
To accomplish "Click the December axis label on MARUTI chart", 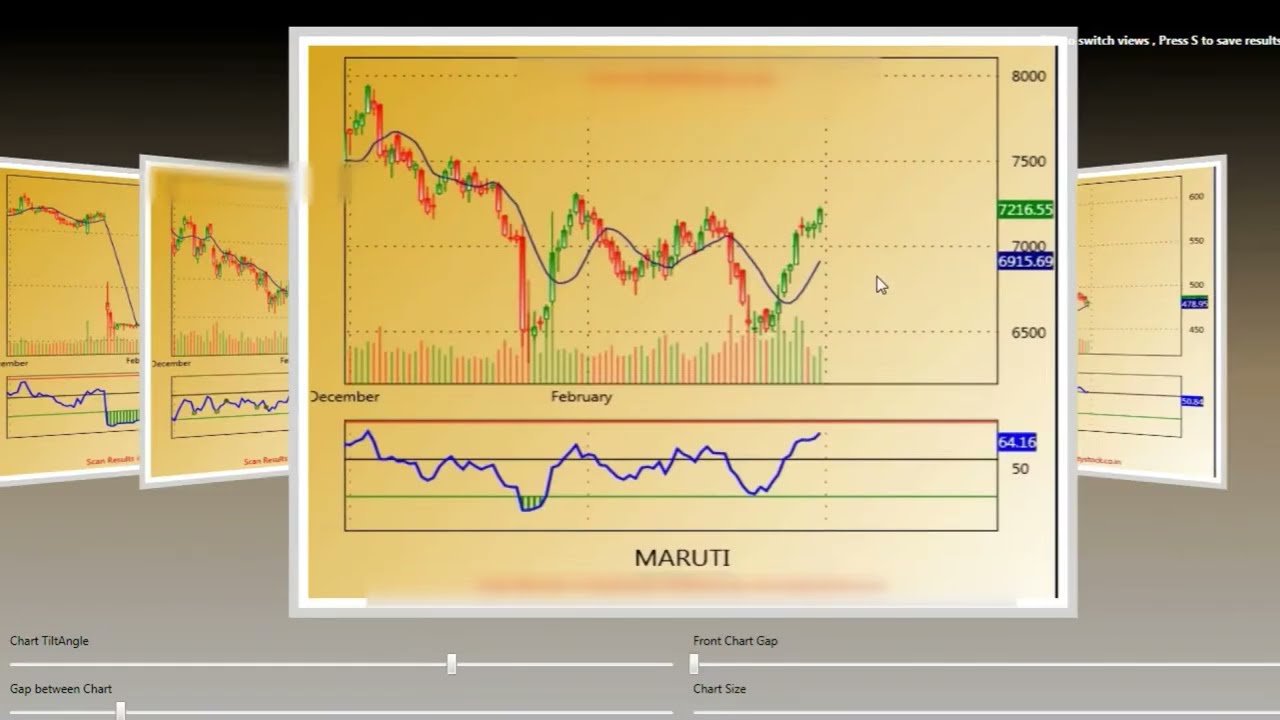I will (x=345, y=397).
